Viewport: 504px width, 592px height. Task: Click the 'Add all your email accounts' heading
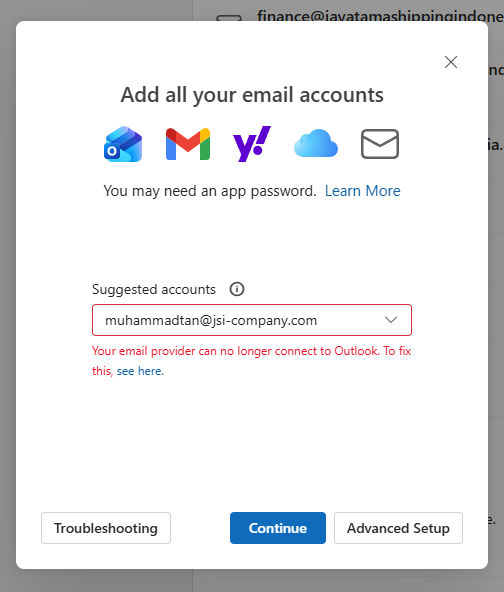252,95
